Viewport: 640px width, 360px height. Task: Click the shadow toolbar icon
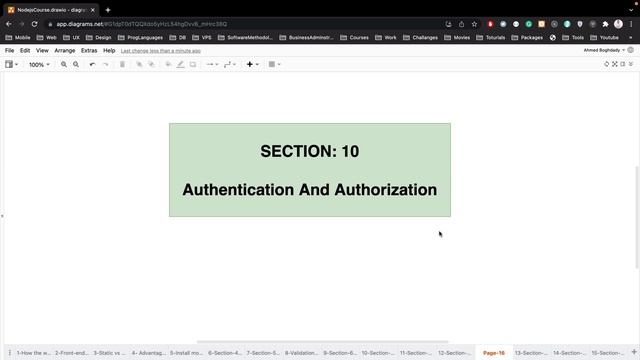[x=193, y=64]
